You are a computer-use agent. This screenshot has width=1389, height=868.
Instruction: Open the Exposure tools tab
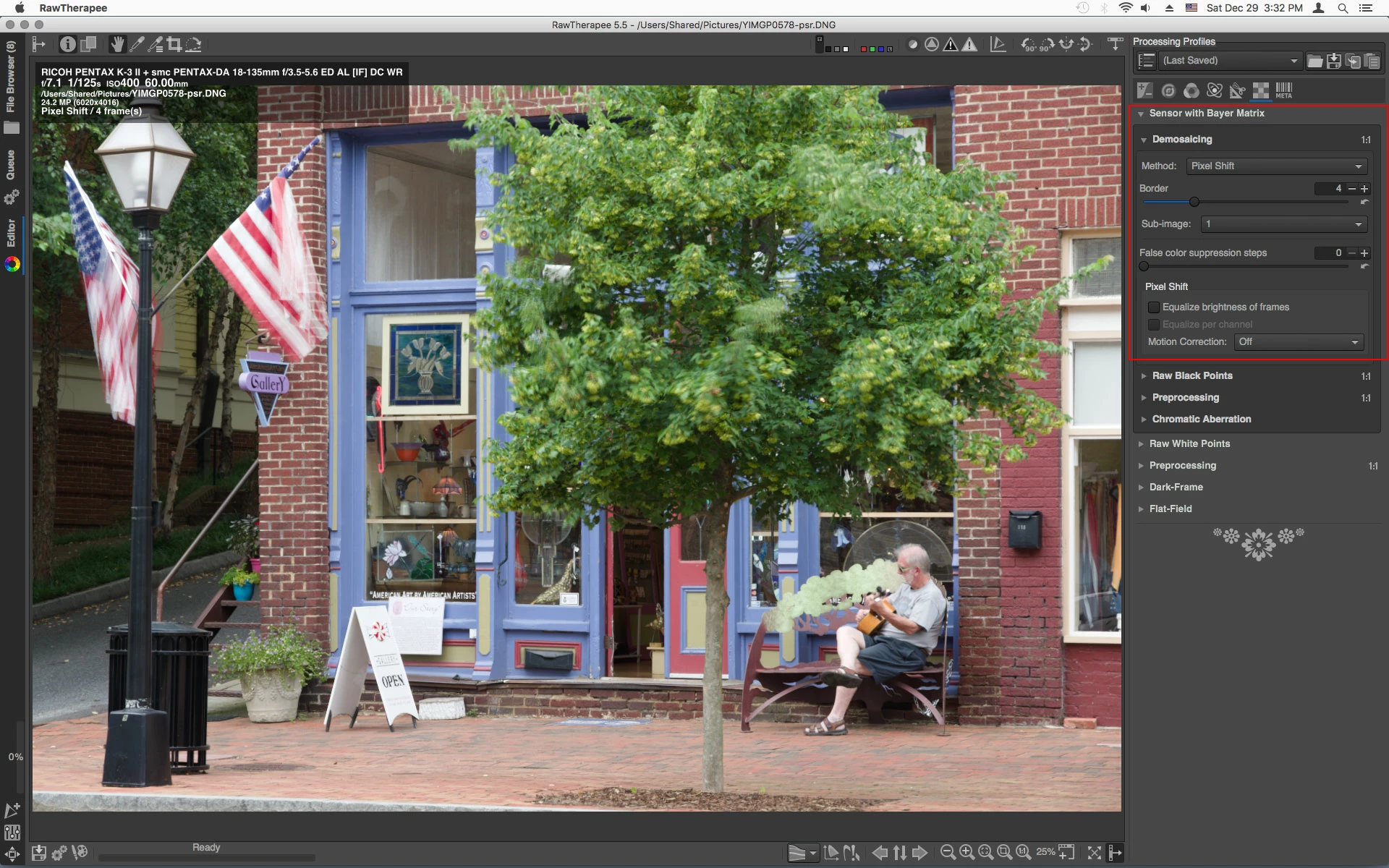[x=1144, y=90]
